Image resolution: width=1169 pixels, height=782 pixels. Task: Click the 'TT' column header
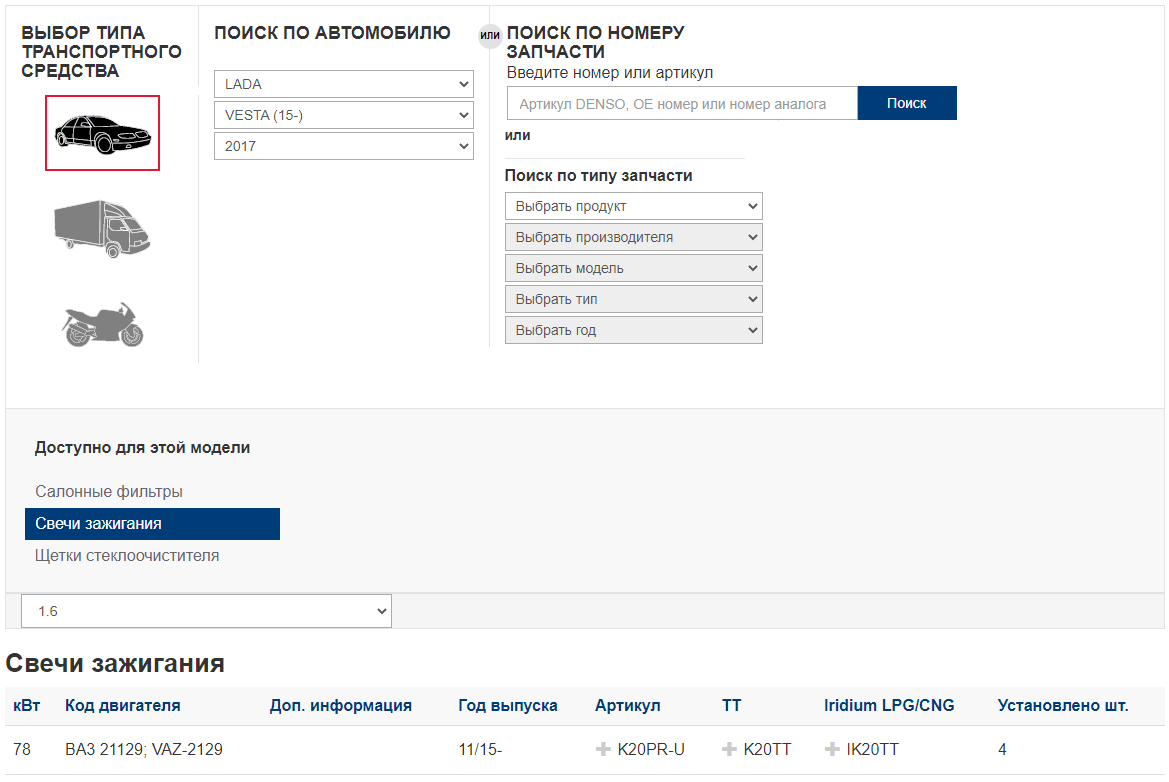point(731,705)
